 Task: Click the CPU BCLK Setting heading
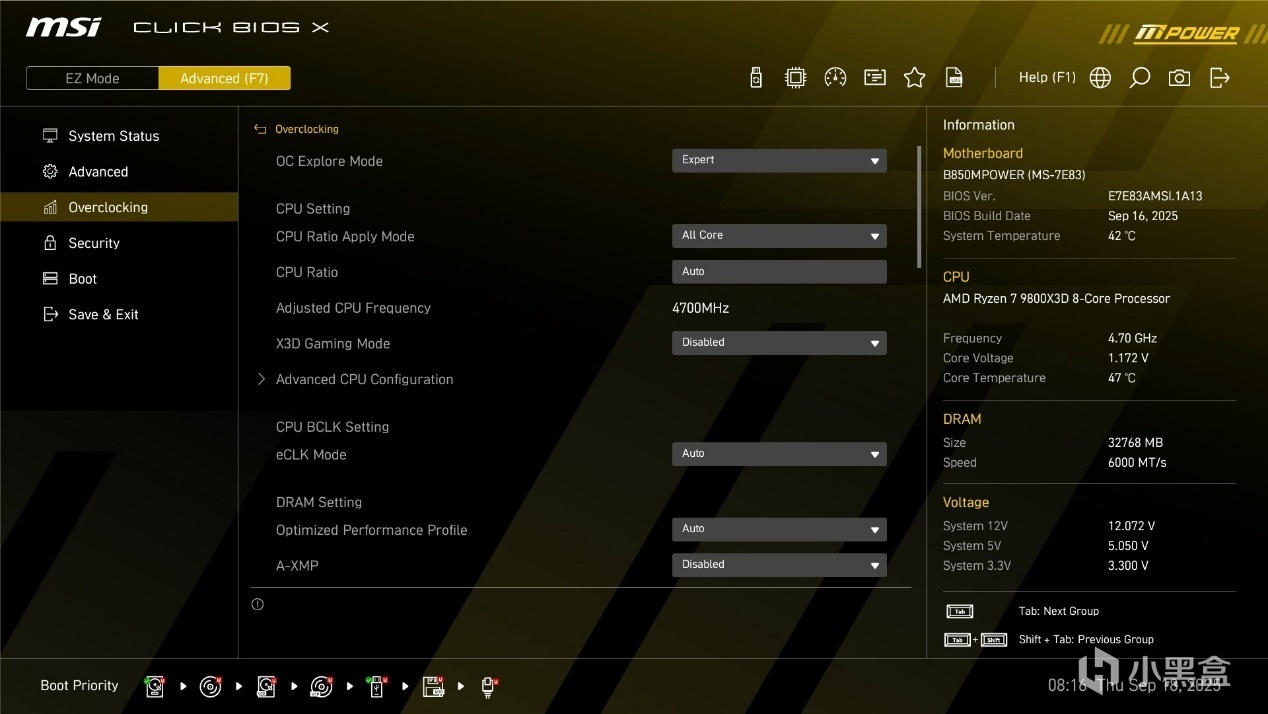(x=332, y=427)
